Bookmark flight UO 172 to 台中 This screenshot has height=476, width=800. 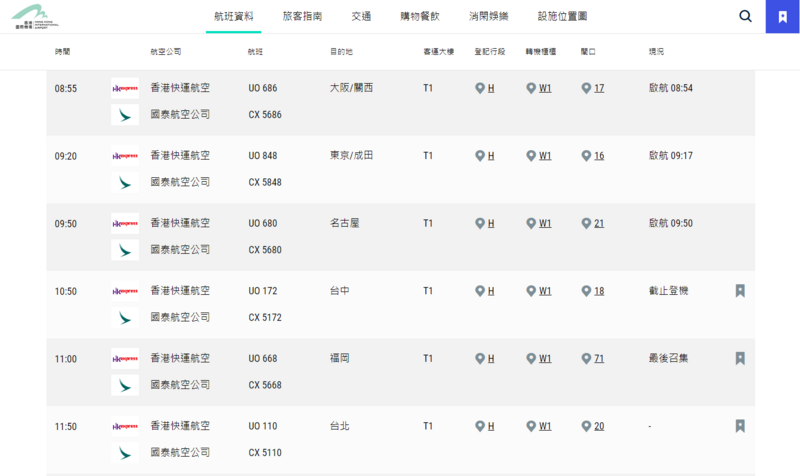[x=740, y=291]
